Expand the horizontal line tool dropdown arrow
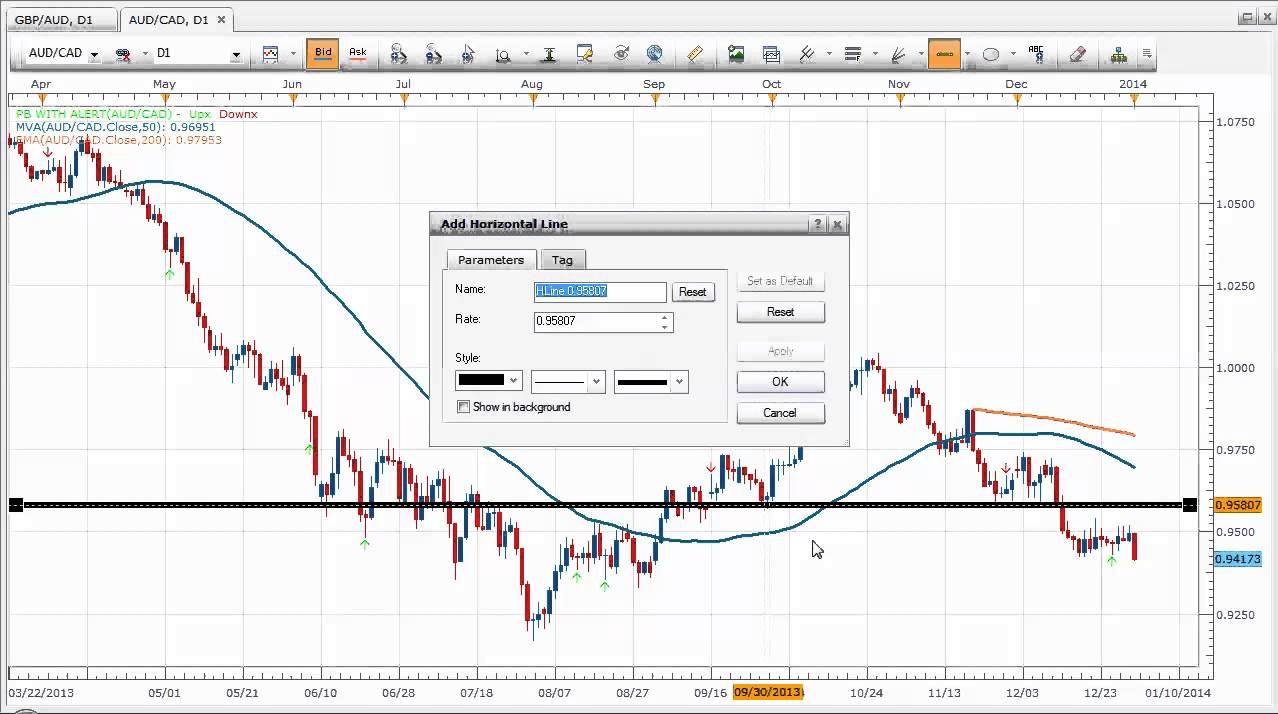1278x714 pixels. (x=967, y=54)
